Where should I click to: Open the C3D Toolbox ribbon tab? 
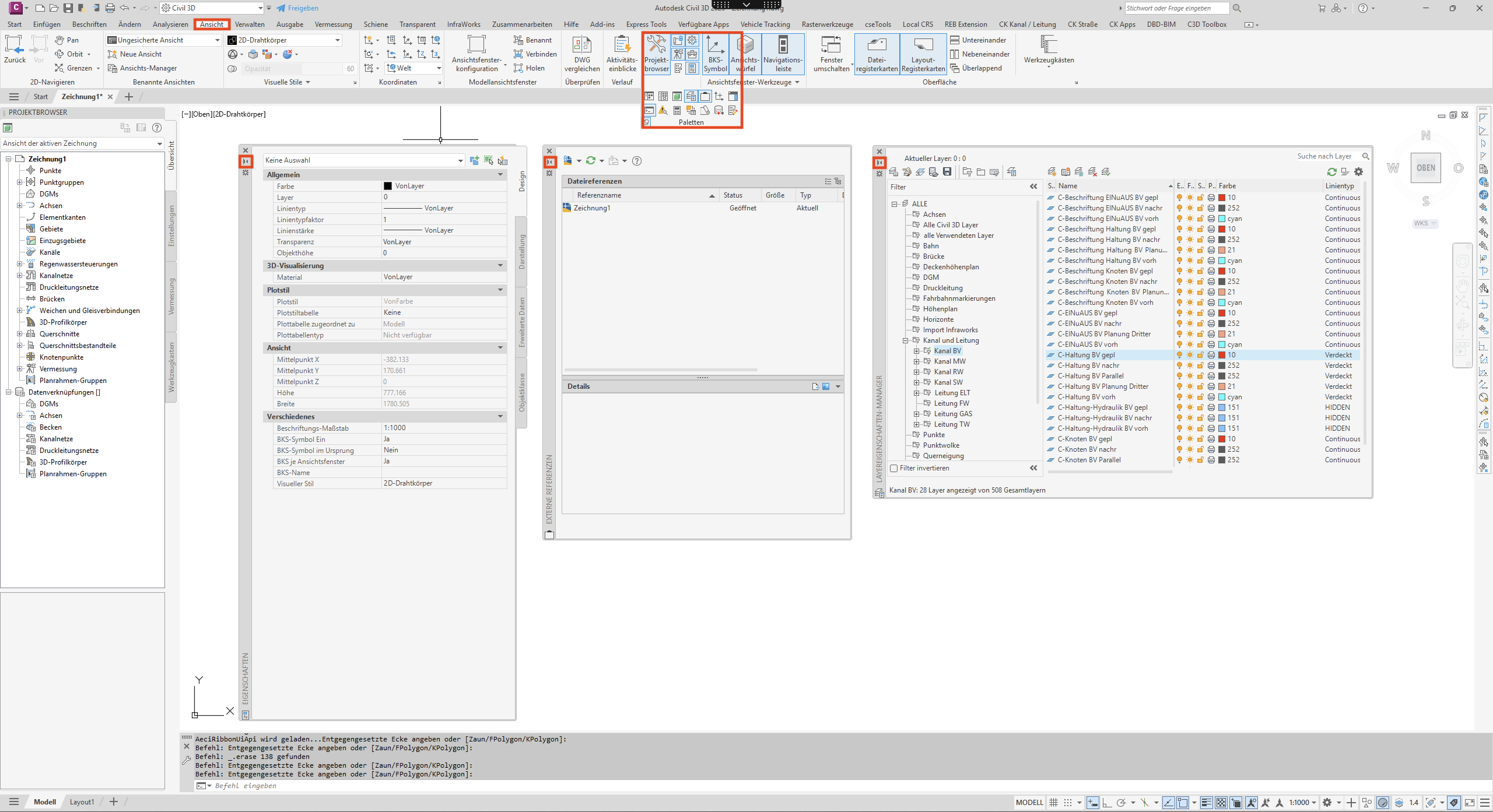click(1207, 24)
